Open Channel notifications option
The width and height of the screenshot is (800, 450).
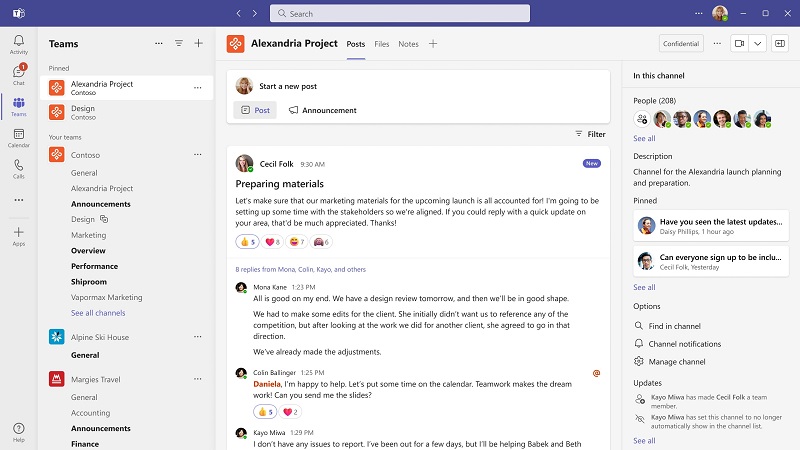coord(678,344)
